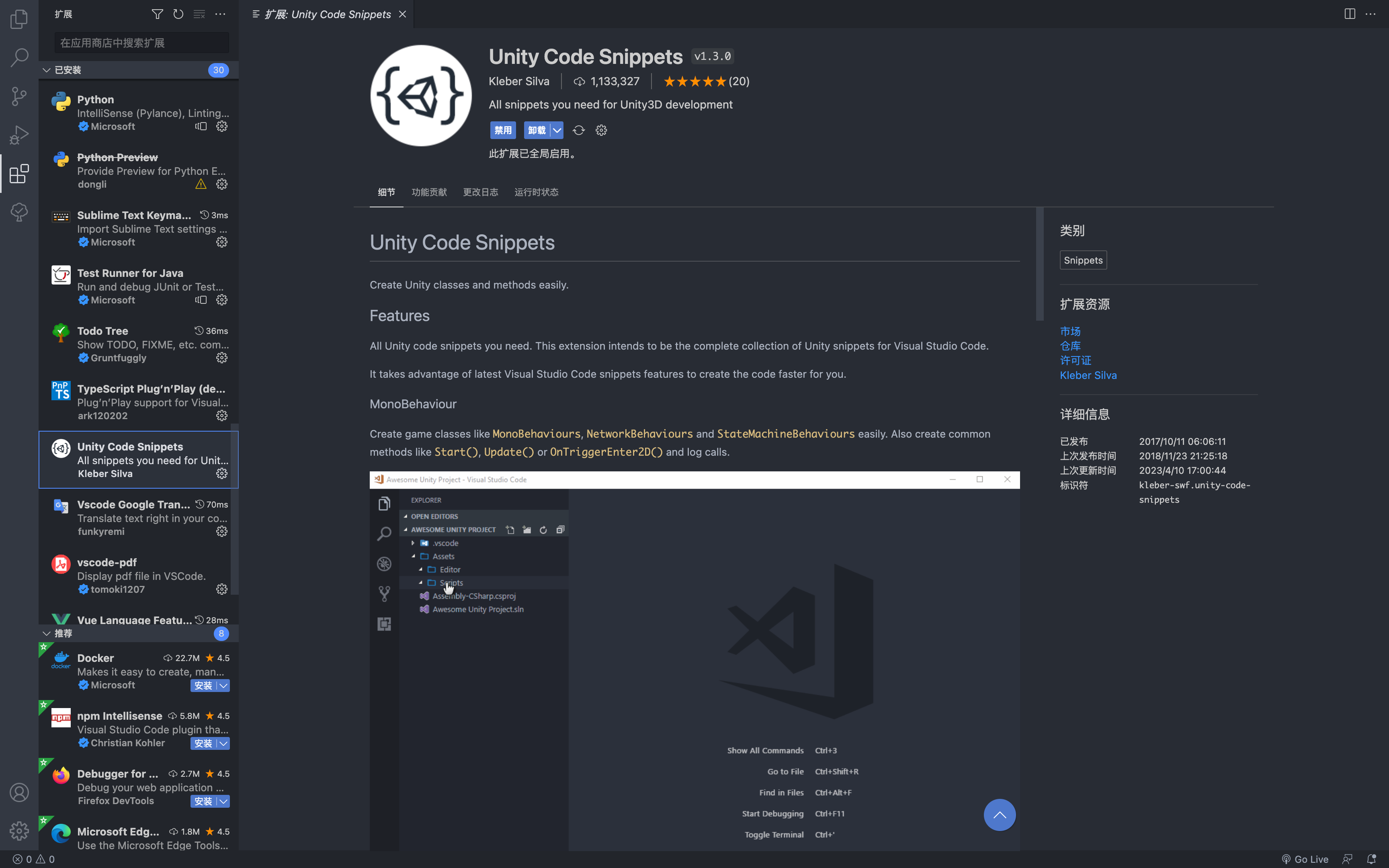Screen dimensions: 1389x868
Task: Select TypeScript Plug'n'Play extension in list
Action: [138, 402]
